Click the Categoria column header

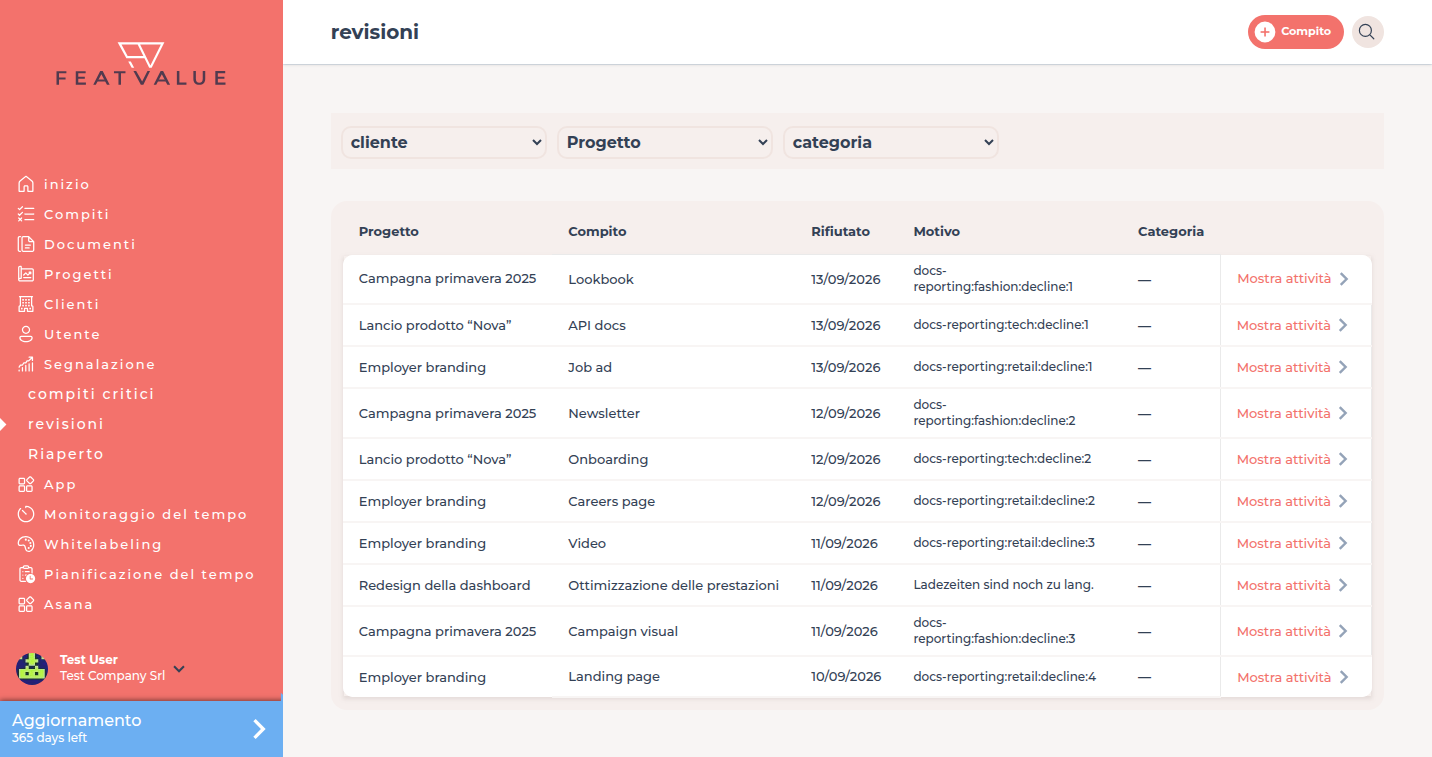tap(1171, 231)
